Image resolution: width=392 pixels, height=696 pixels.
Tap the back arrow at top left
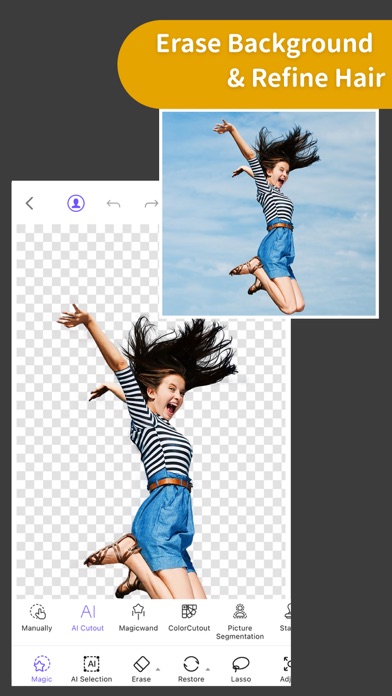click(x=29, y=203)
